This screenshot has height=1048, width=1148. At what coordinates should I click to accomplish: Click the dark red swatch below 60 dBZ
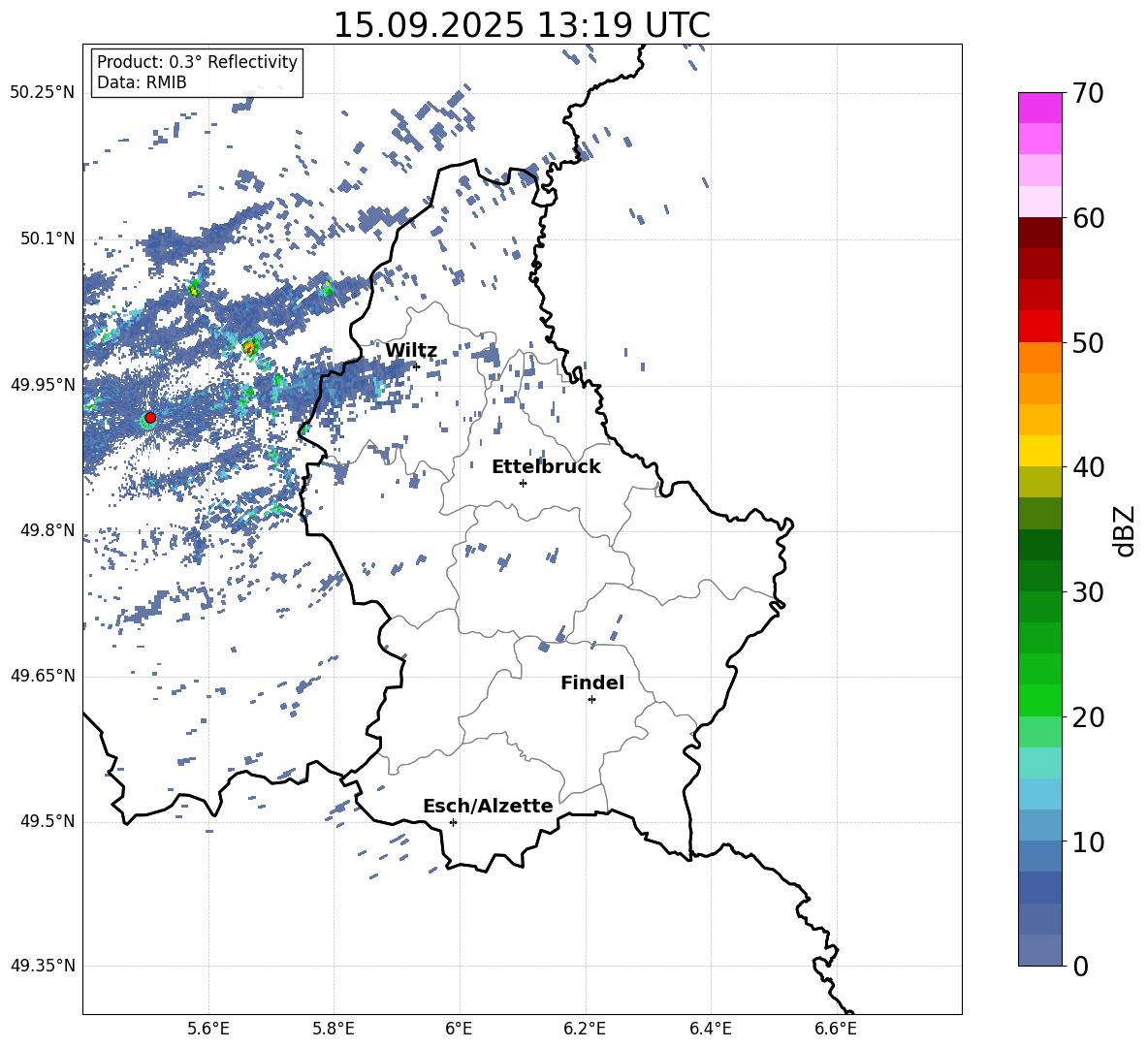tap(1040, 234)
